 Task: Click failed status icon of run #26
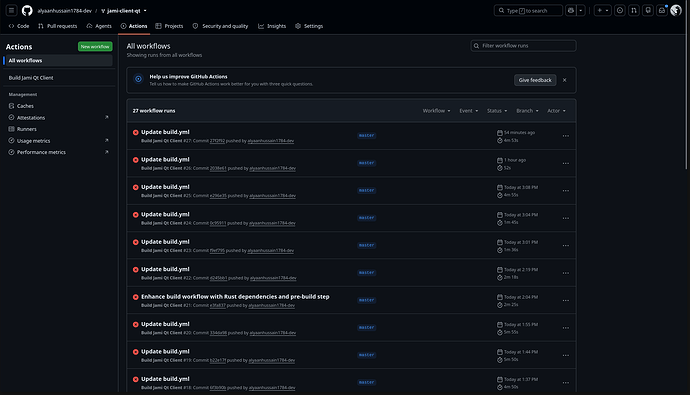[136, 160]
